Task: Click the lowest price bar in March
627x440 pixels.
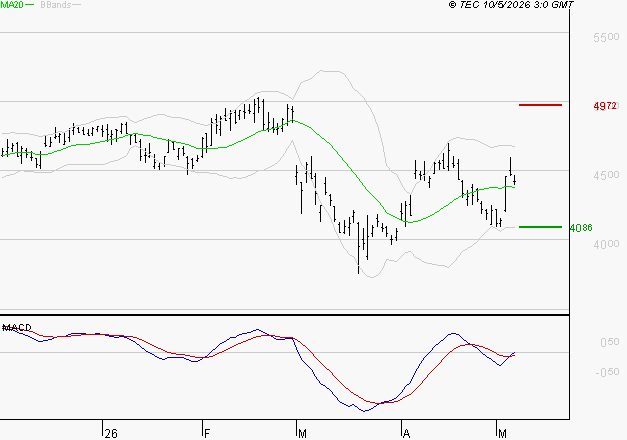Action: pos(358,248)
